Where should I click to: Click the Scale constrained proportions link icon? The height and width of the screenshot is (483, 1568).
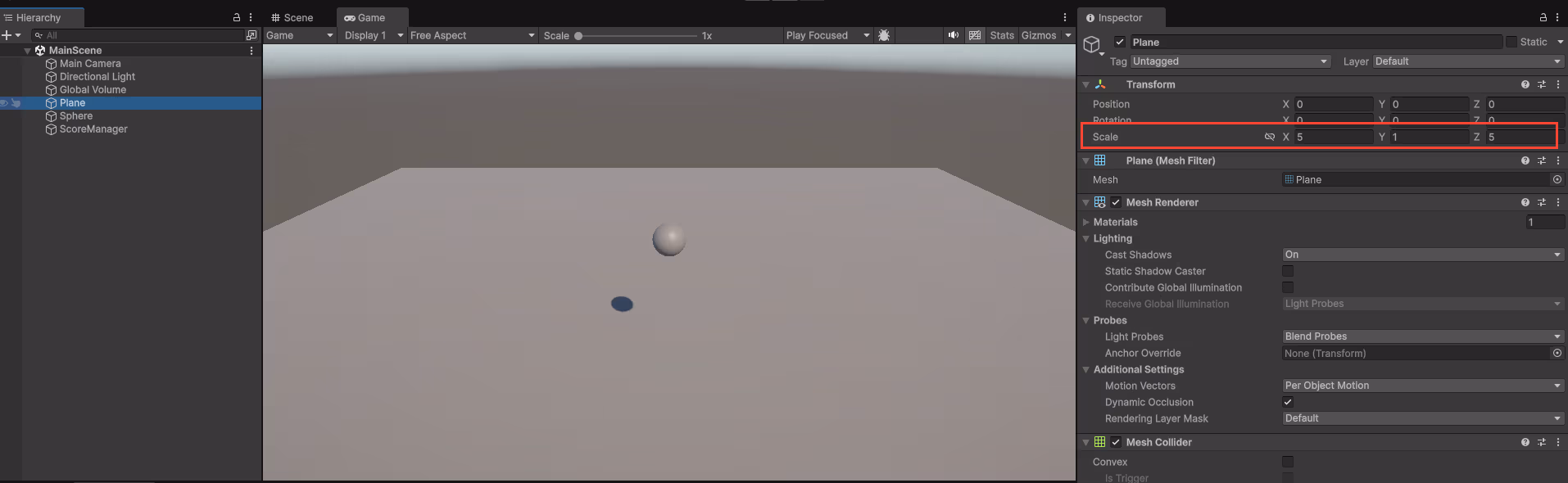pyautogui.click(x=1269, y=137)
